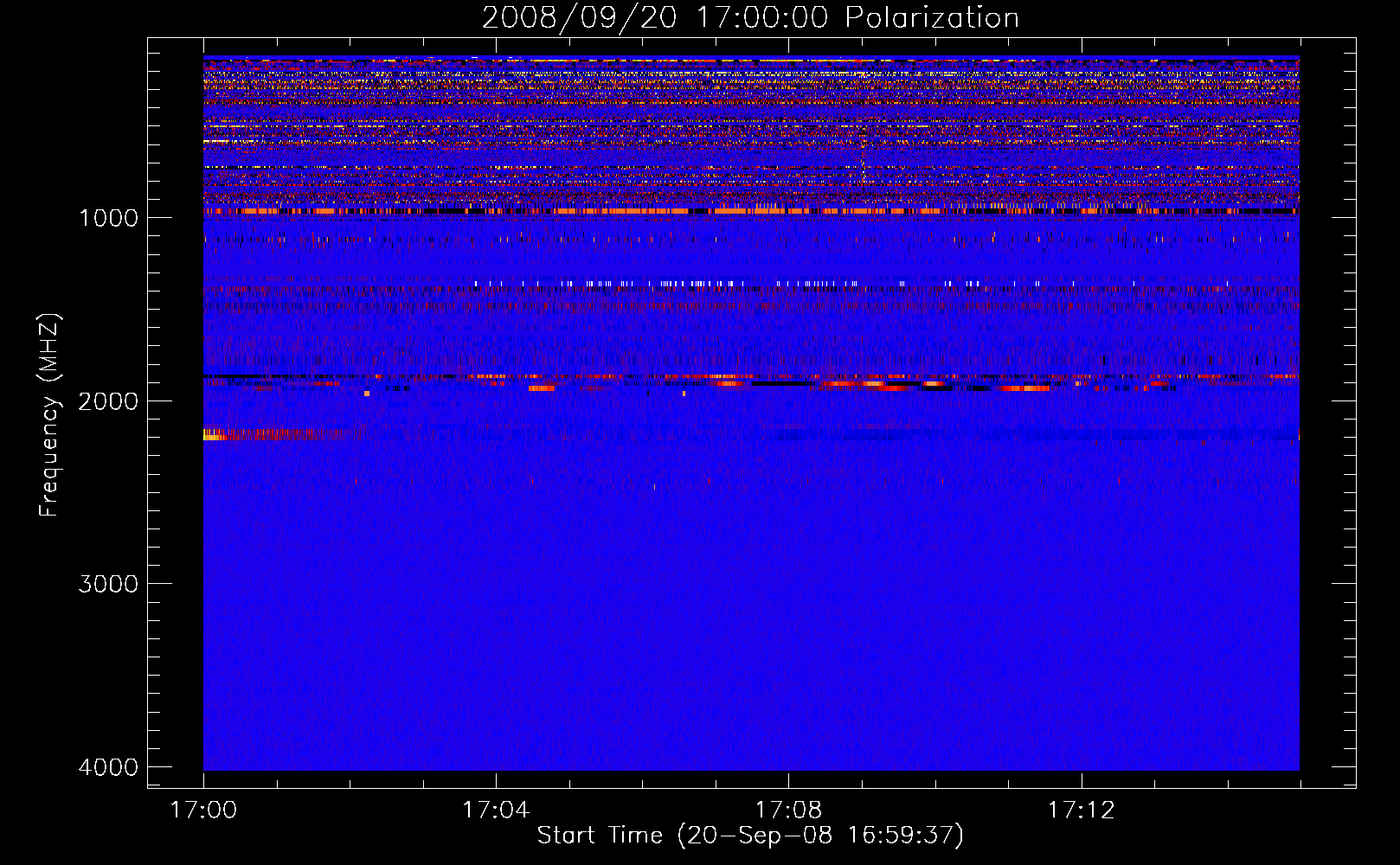Click the 4000 frequency tick label

[108, 767]
